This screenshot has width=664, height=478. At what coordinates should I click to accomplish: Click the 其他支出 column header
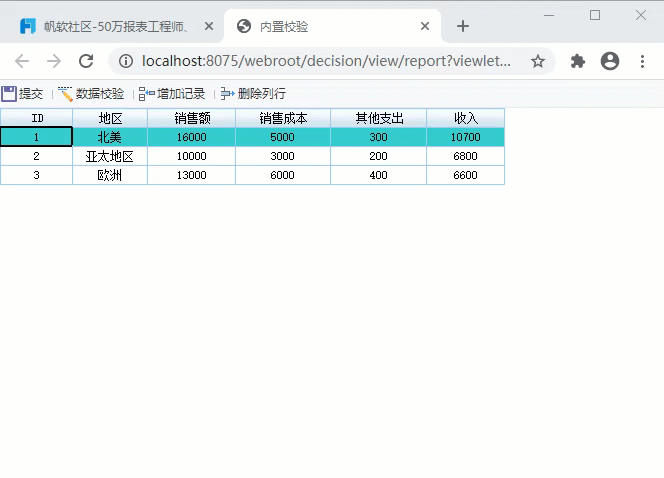click(x=379, y=118)
